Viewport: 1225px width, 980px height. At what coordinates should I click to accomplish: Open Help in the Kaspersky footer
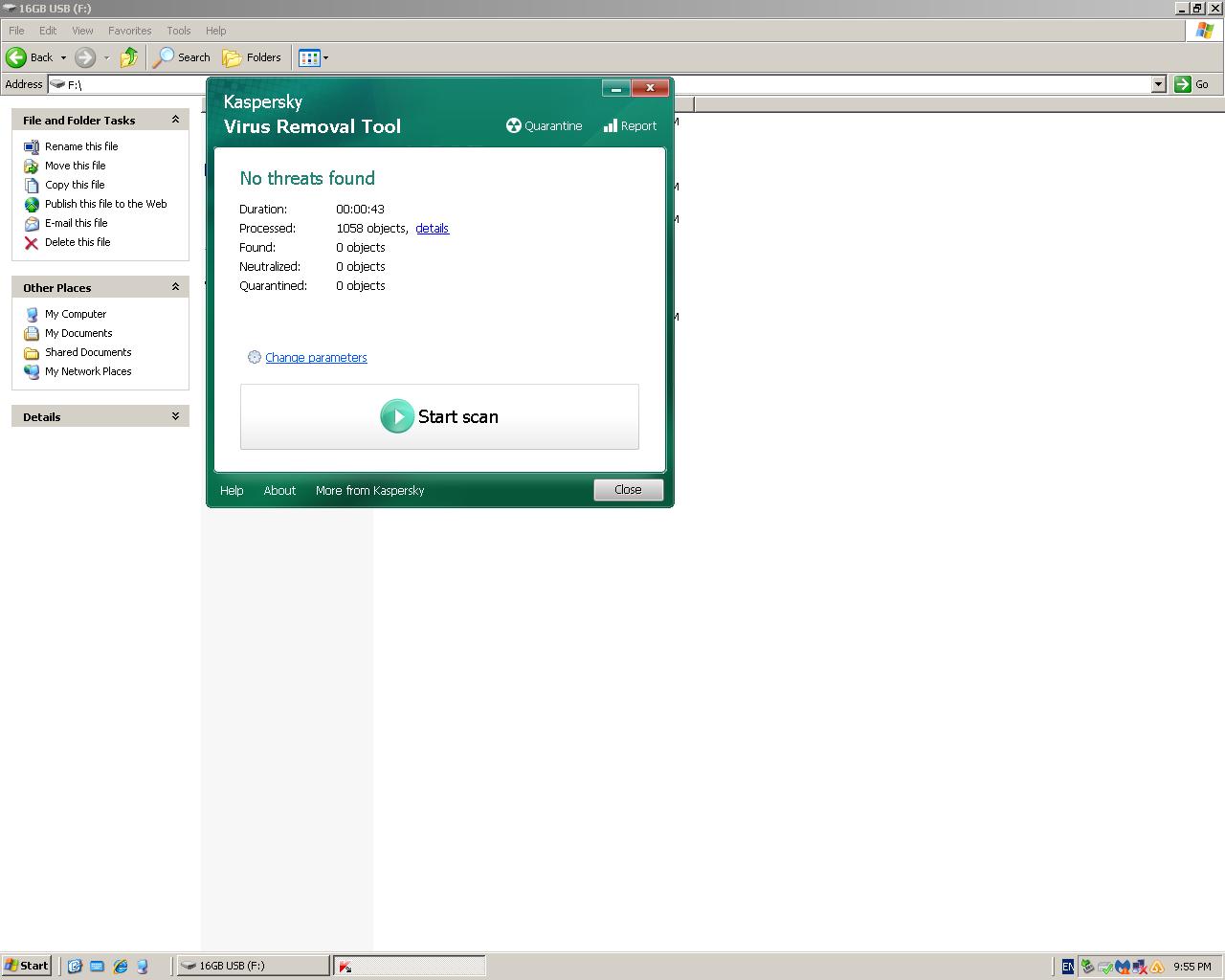(232, 490)
